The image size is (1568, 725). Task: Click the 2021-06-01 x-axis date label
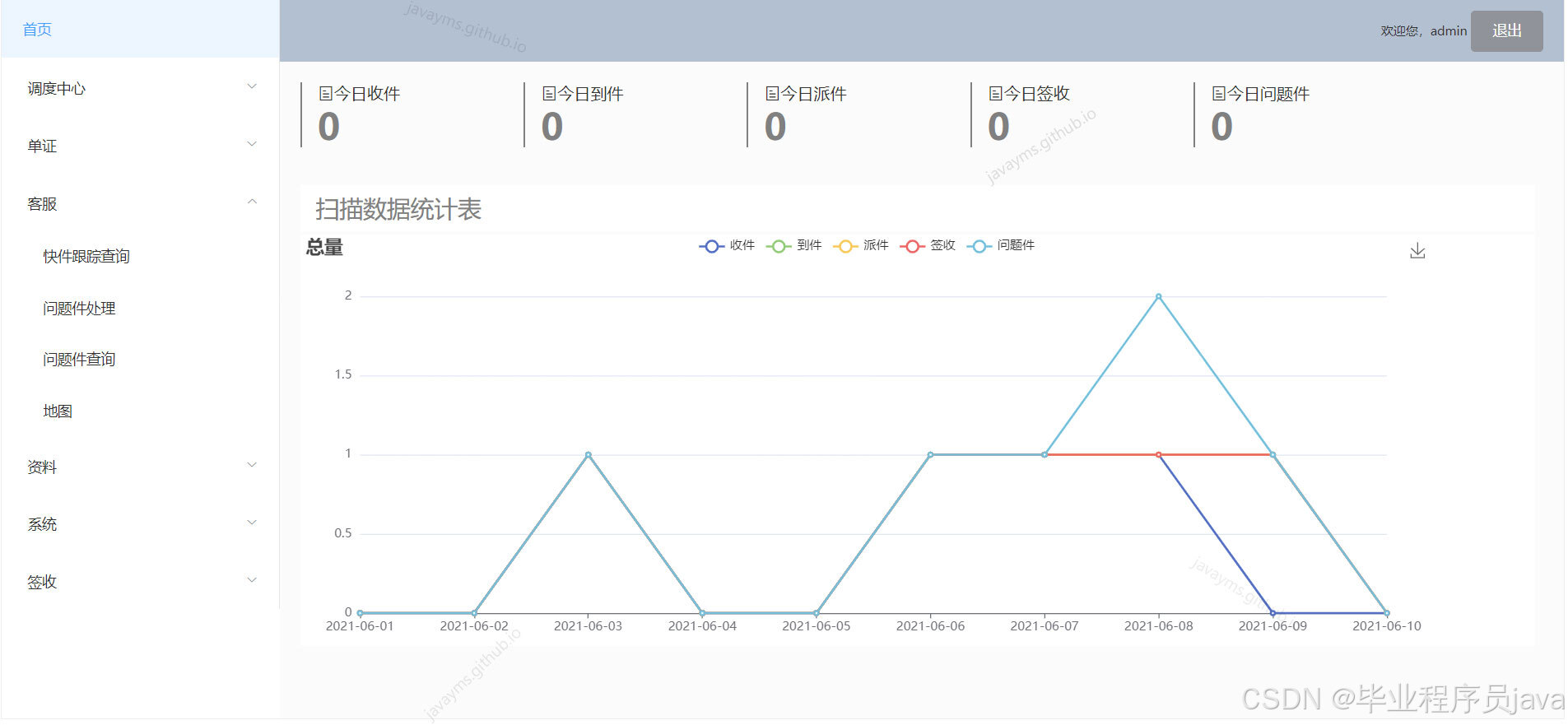360,626
